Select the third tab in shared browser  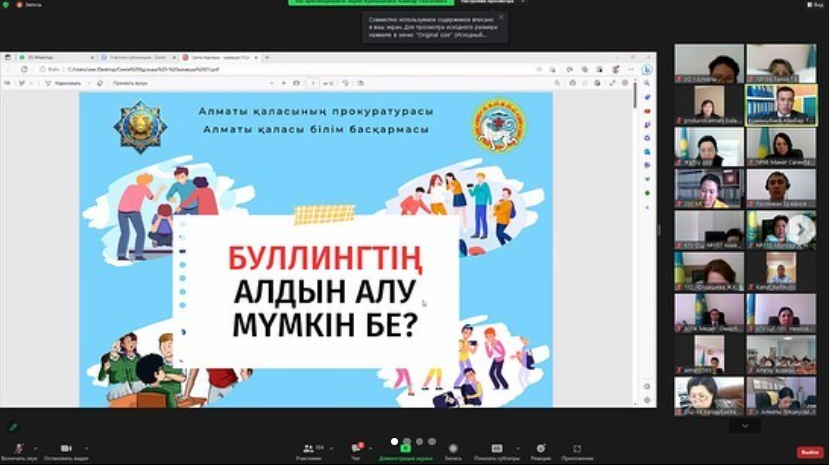coord(220,59)
